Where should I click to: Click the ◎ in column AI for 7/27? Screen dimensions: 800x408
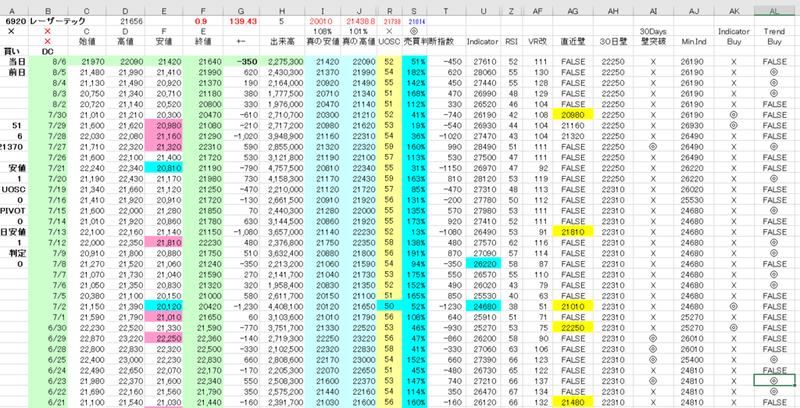coord(653,147)
